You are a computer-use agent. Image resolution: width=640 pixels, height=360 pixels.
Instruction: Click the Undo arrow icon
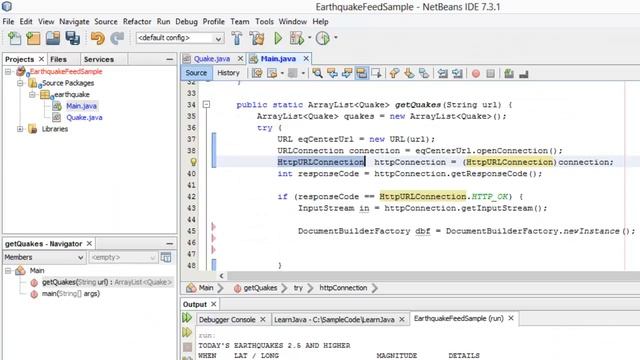point(98,38)
